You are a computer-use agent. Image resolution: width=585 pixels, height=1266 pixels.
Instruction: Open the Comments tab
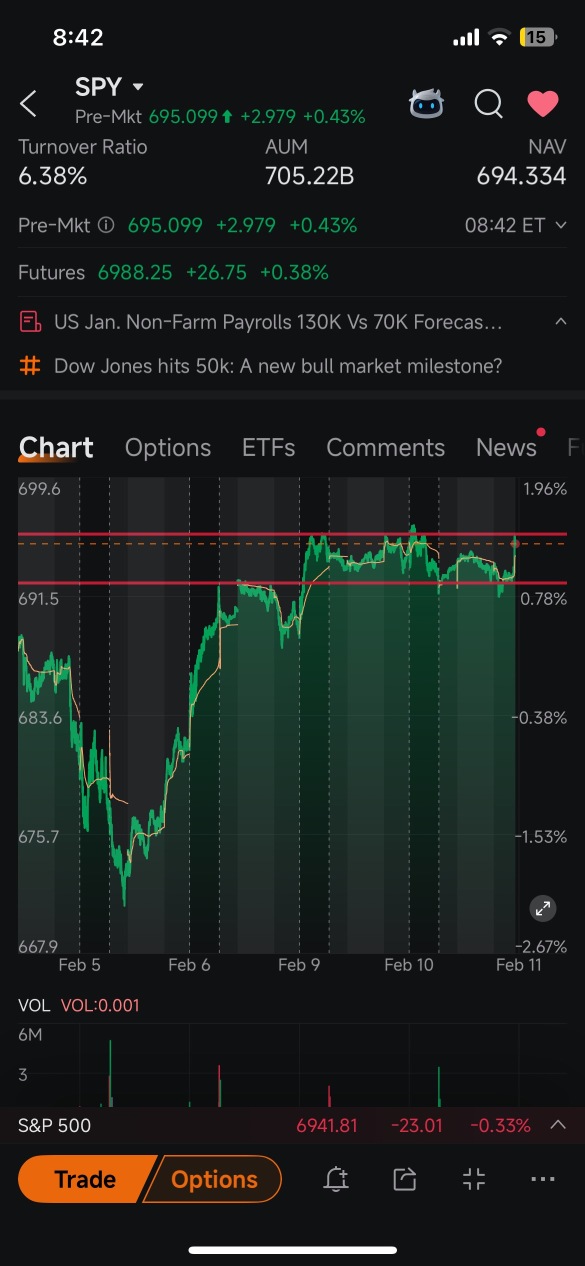click(385, 447)
